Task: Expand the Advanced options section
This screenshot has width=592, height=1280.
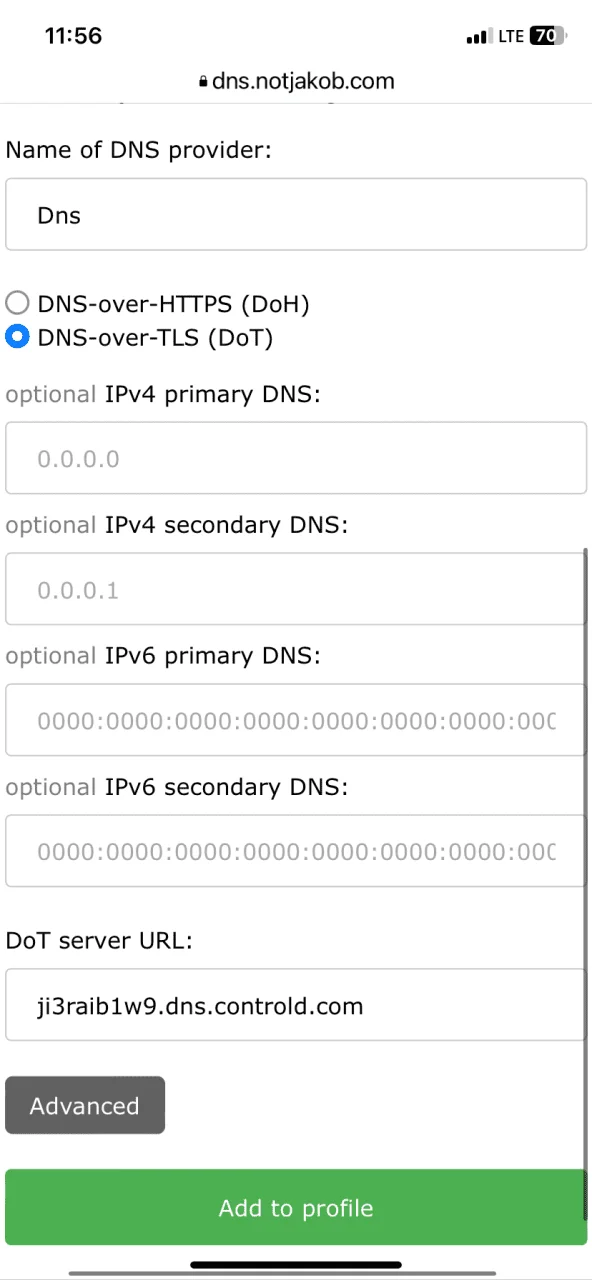Action: point(85,1105)
